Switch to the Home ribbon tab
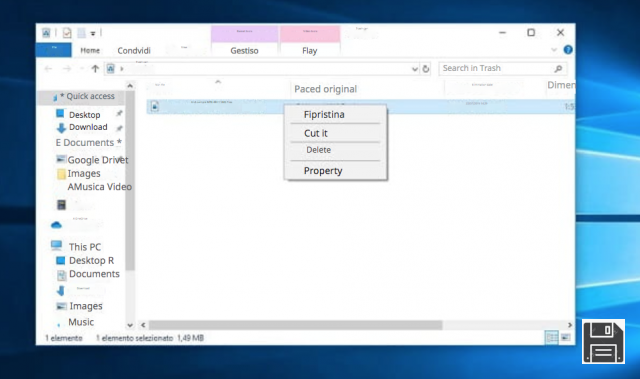Viewport: 640px width, 379px height. [x=90, y=51]
